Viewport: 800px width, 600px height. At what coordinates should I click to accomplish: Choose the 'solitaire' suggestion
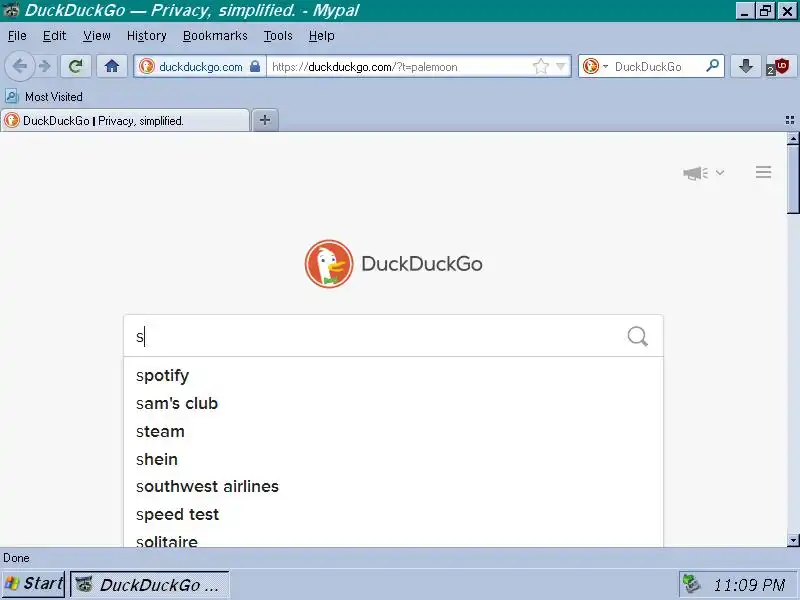(x=393, y=540)
